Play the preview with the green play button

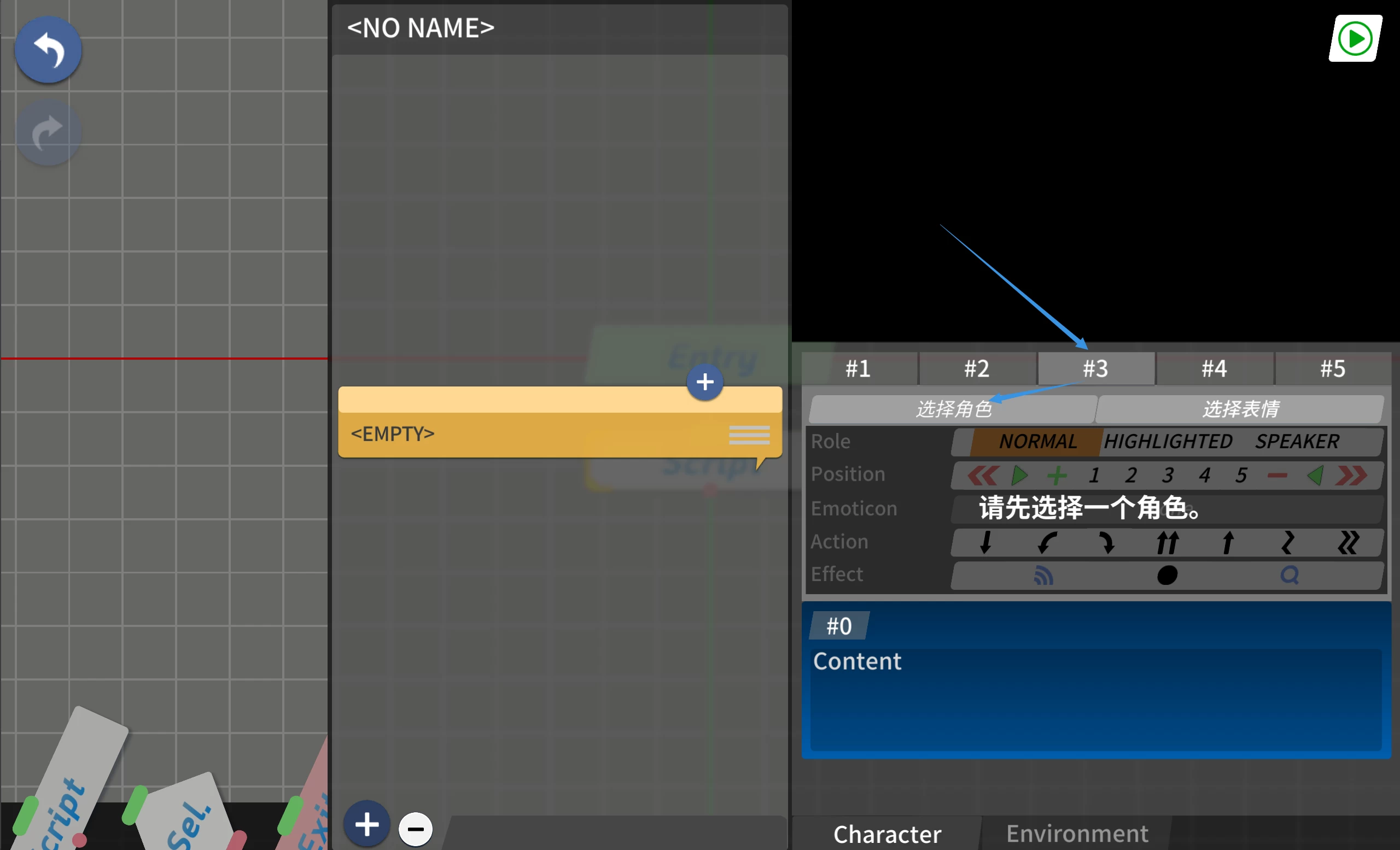tap(1355, 39)
